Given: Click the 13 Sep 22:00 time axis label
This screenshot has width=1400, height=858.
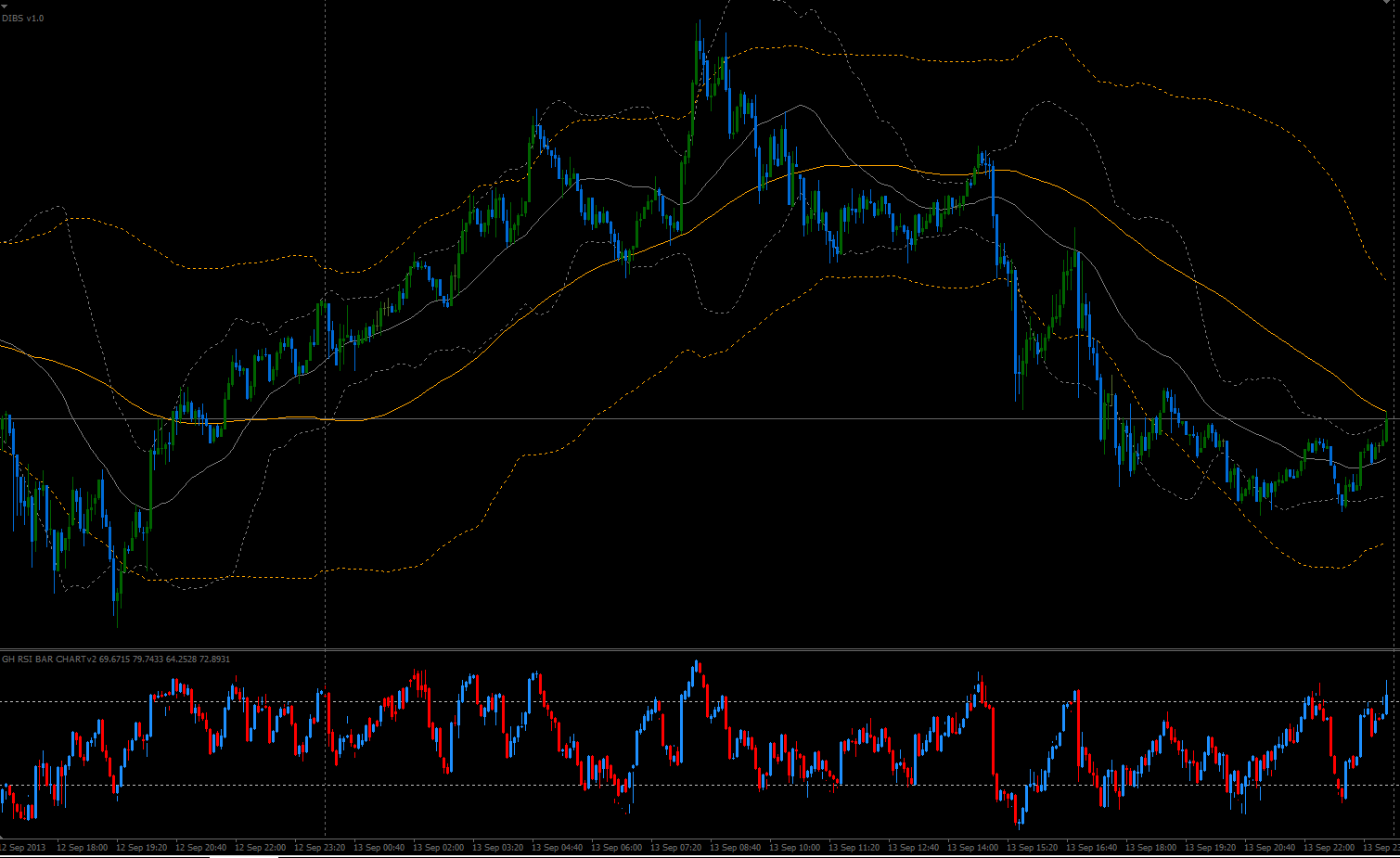Looking at the screenshot, I should point(1329,848).
